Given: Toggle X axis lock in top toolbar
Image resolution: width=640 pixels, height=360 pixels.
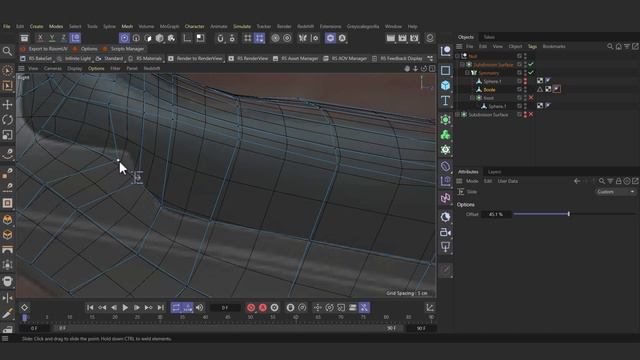Looking at the screenshot, I should point(40,38).
